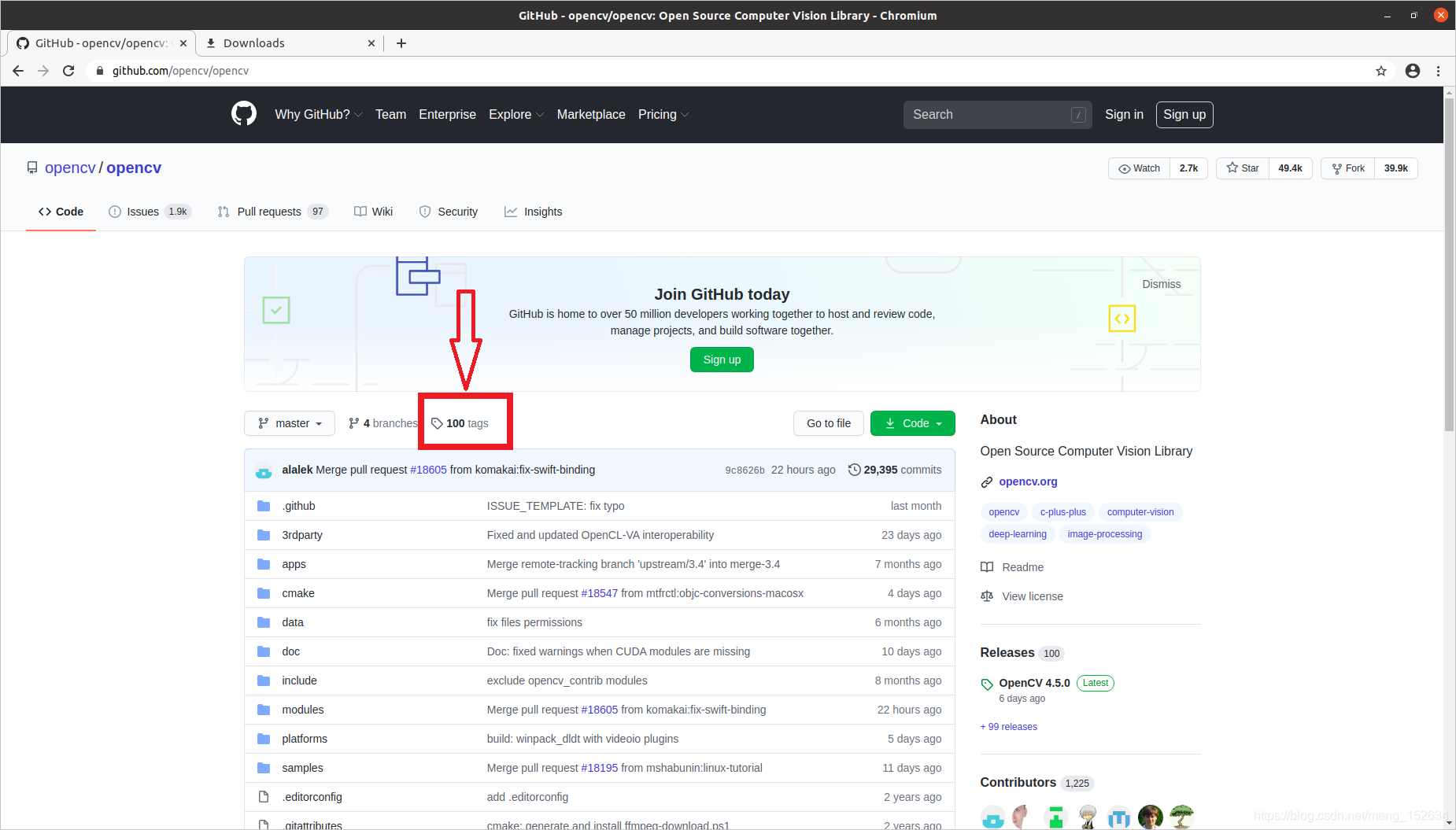
Task: Open the Security tab
Action: coord(448,212)
